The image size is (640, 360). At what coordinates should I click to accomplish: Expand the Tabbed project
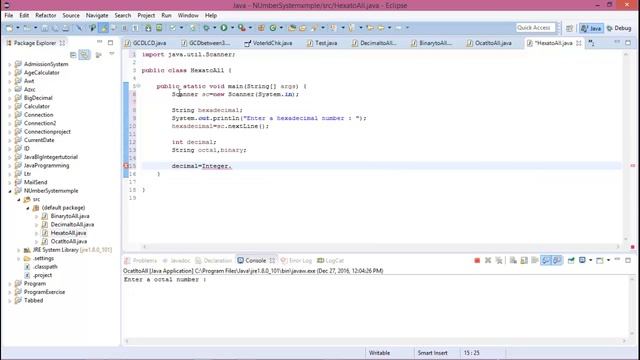click(10, 300)
